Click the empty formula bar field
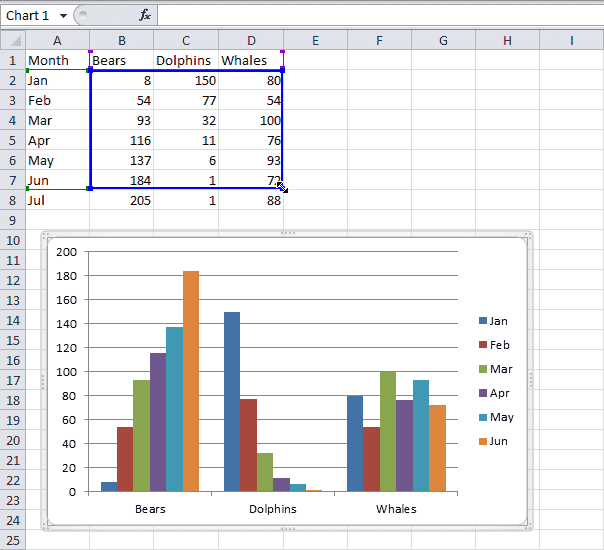This screenshot has width=604, height=550. pyautogui.click(x=380, y=15)
